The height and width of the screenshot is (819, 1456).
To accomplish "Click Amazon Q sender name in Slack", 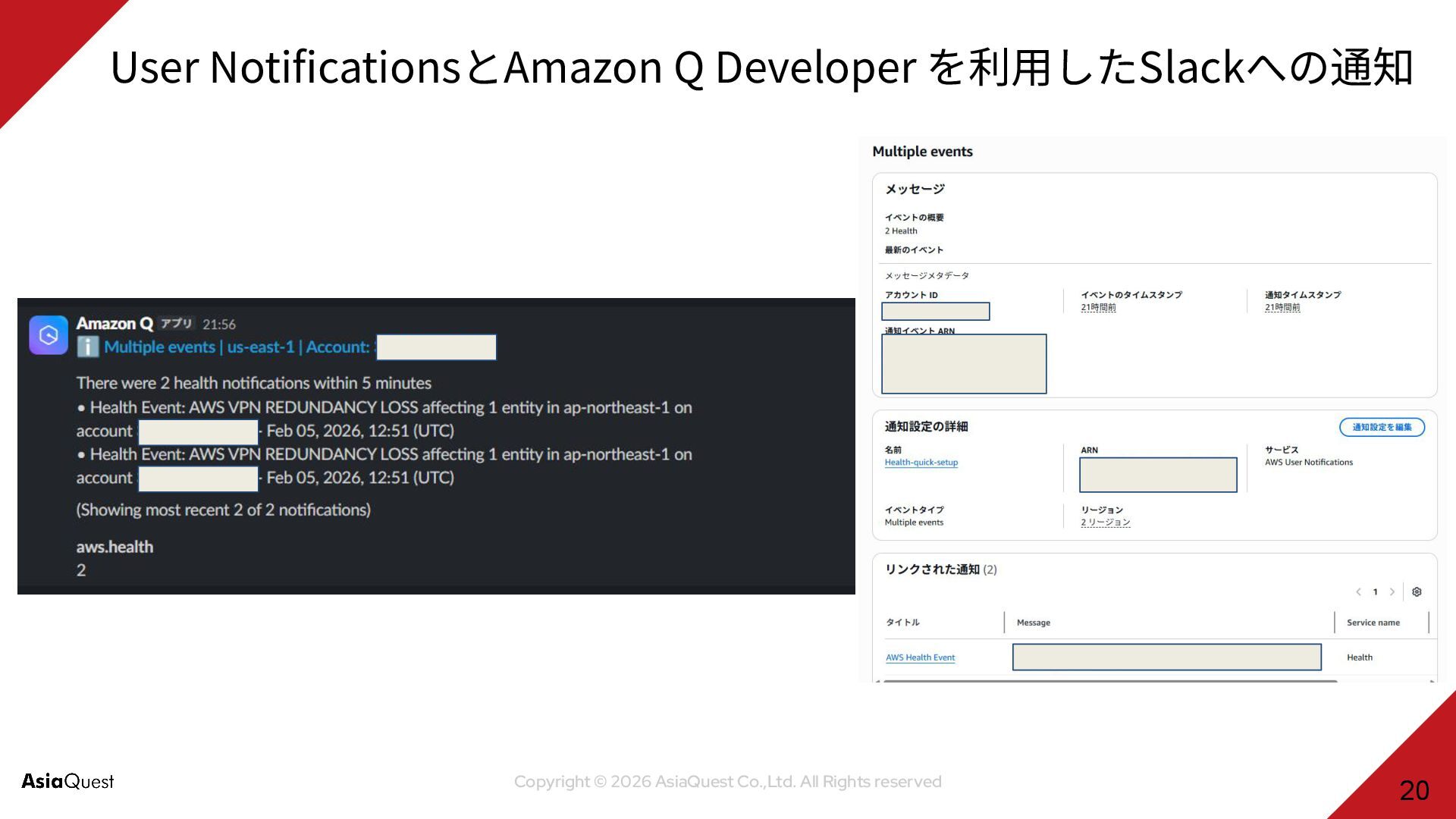I will tap(115, 324).
